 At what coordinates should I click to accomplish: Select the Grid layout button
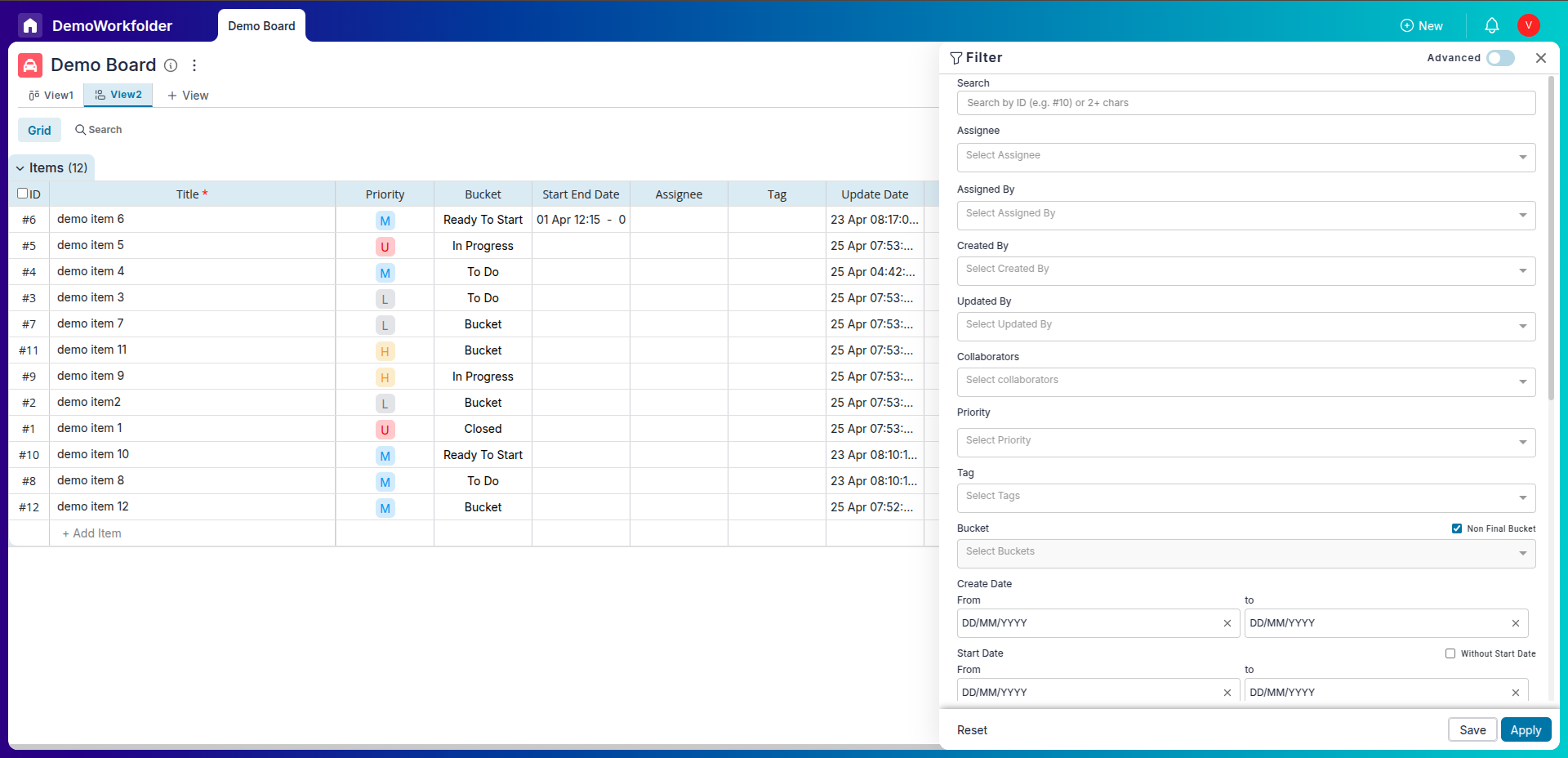point(39,130)
